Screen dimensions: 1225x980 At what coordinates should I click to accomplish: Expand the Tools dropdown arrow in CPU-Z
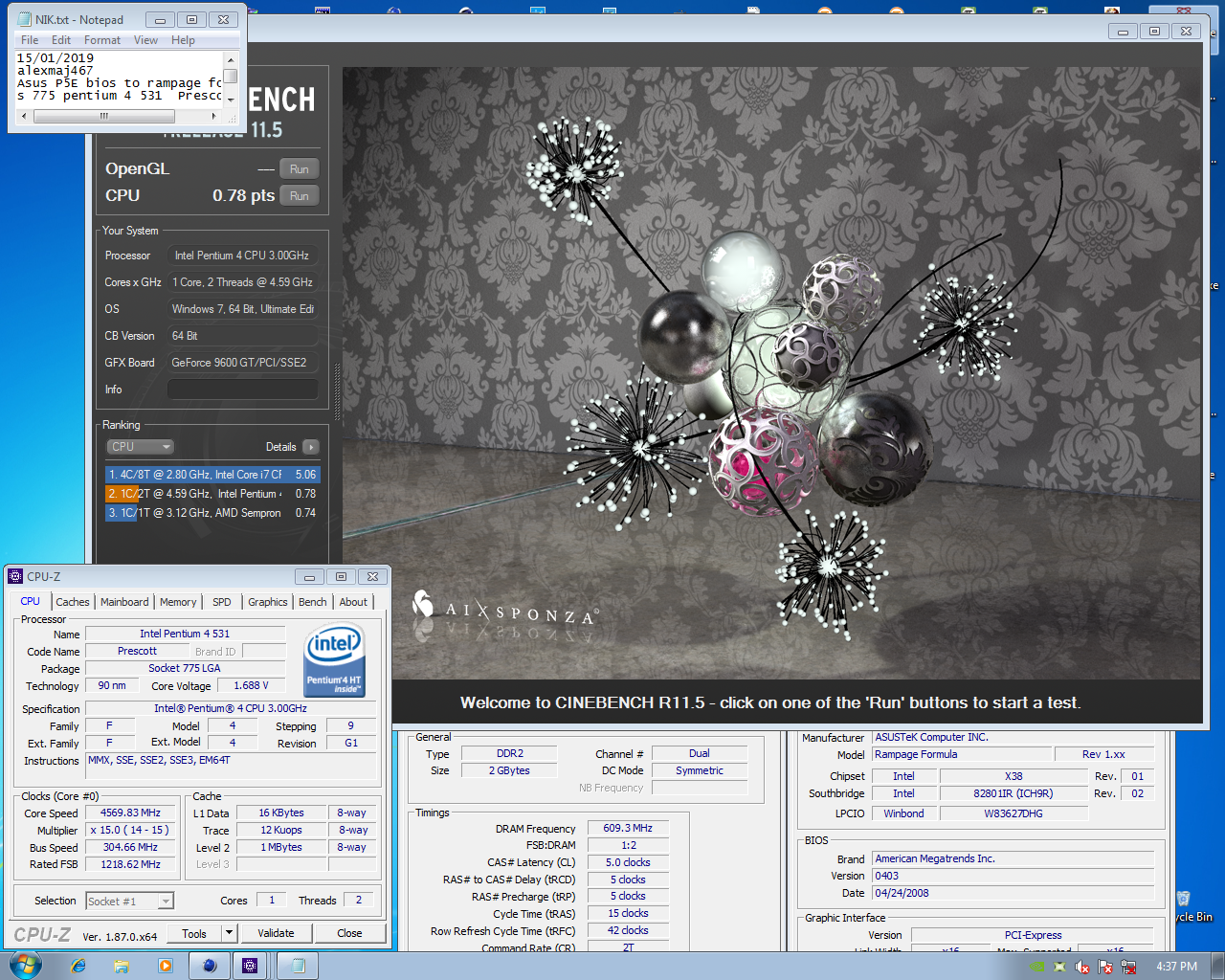[x=229, y=933]
